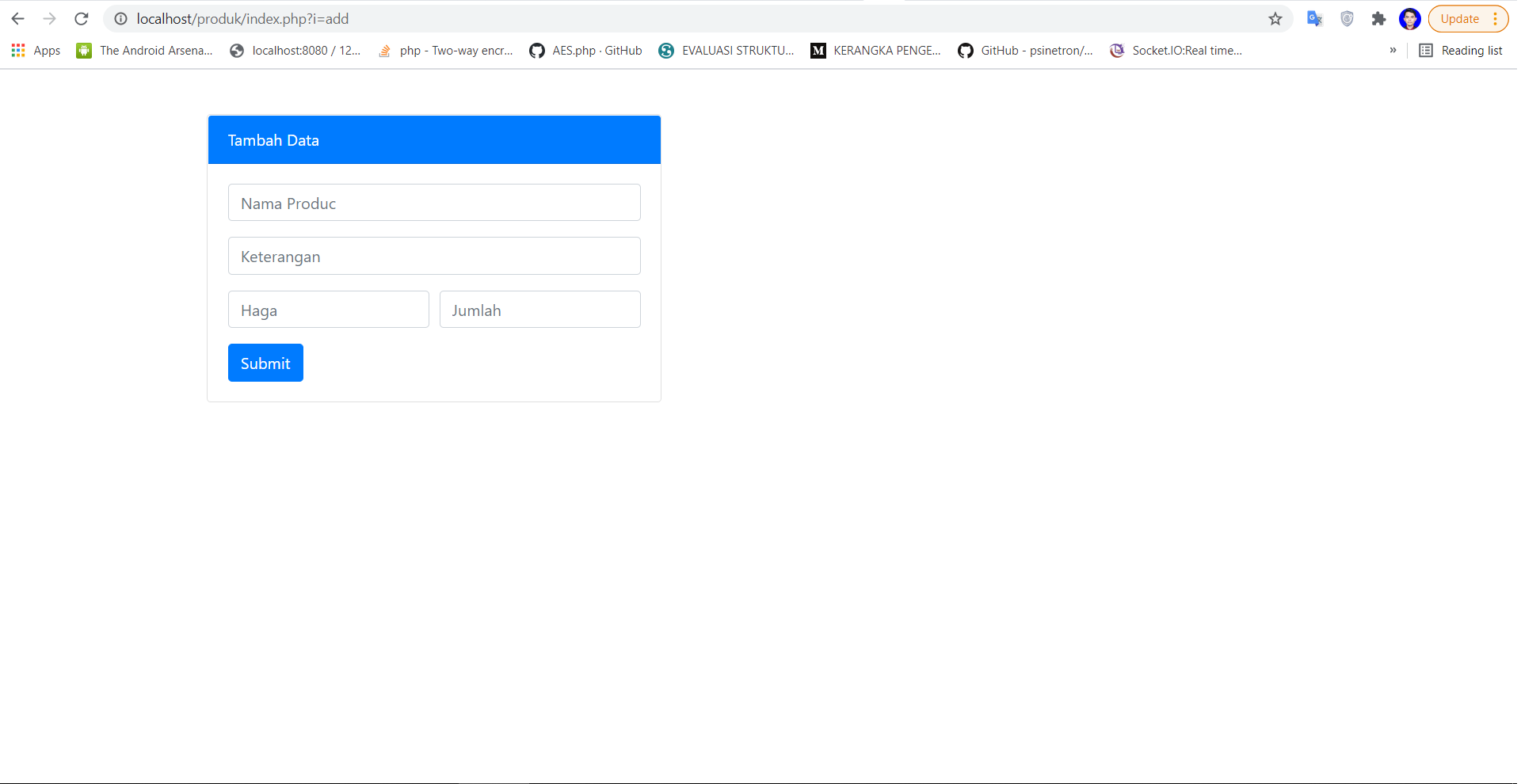The width and height of the screenshot is (1521, 784).
Task: Click the Nama Produc input field
Action: [433, 203]
